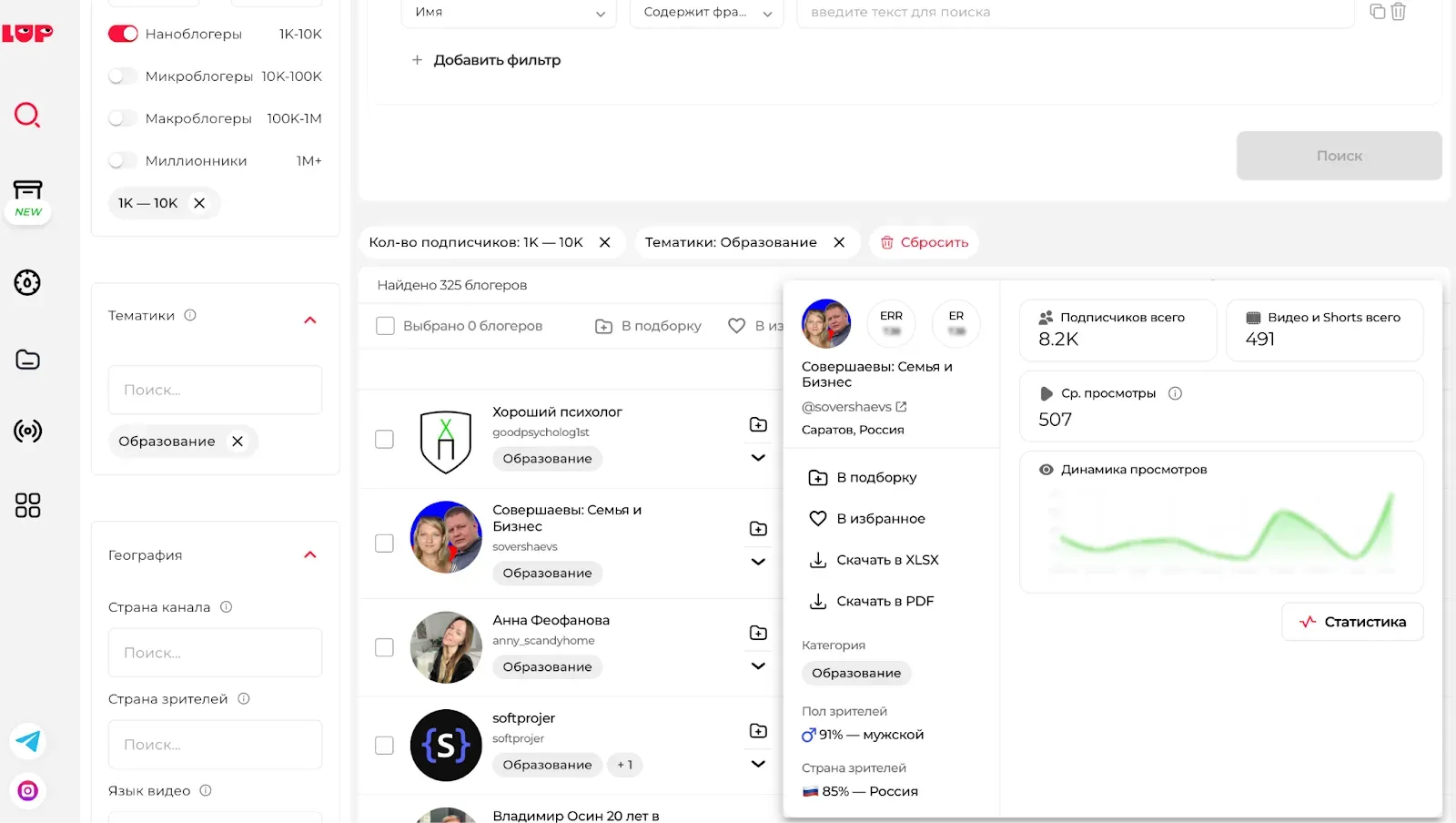Expand the softprojer row chevron
The height and width of the screenshot is (823, 1456).
[x=758, y=764]
